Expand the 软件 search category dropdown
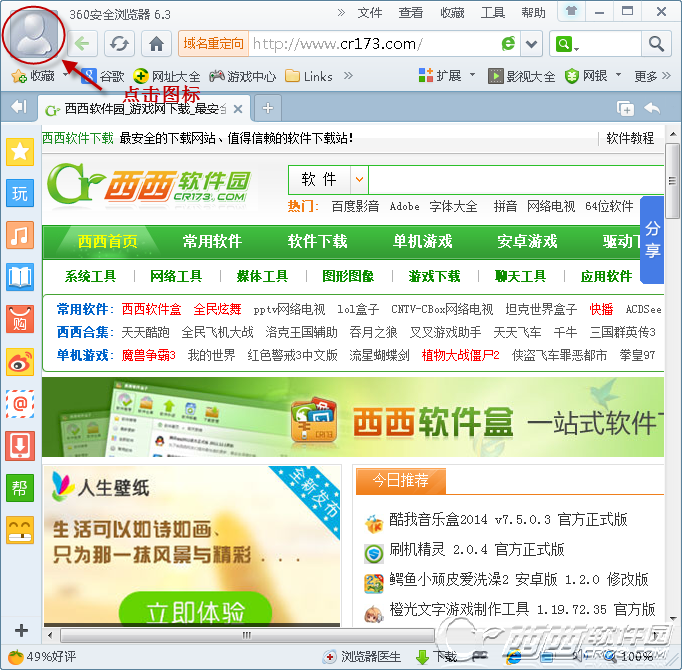This screenshot has height=670, width=682. click(x=359, y=179)
